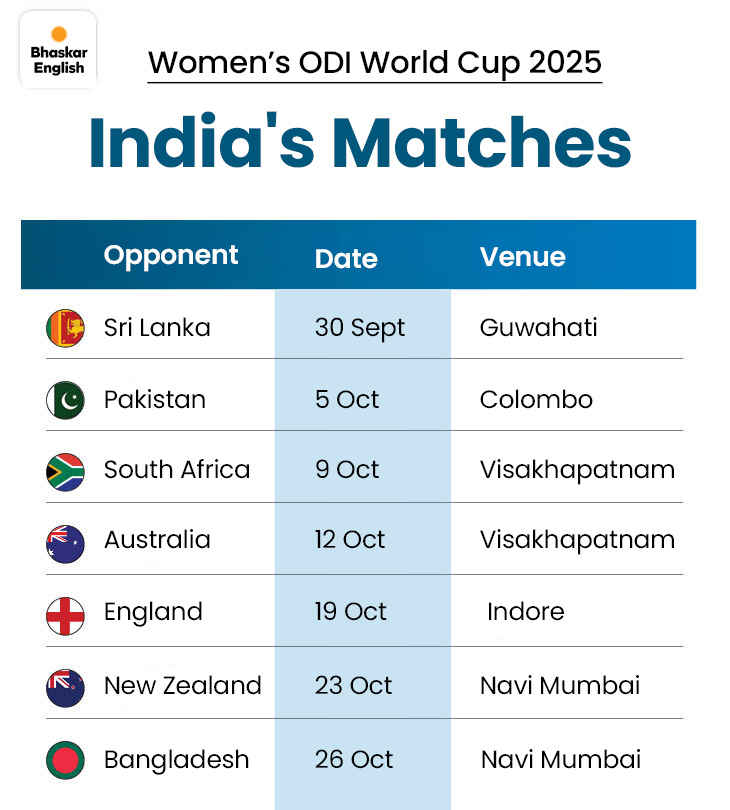Click the Women's ODI World Cup 2025 title
Viewport: 730px width, 810px height.
tap(375, 63)
